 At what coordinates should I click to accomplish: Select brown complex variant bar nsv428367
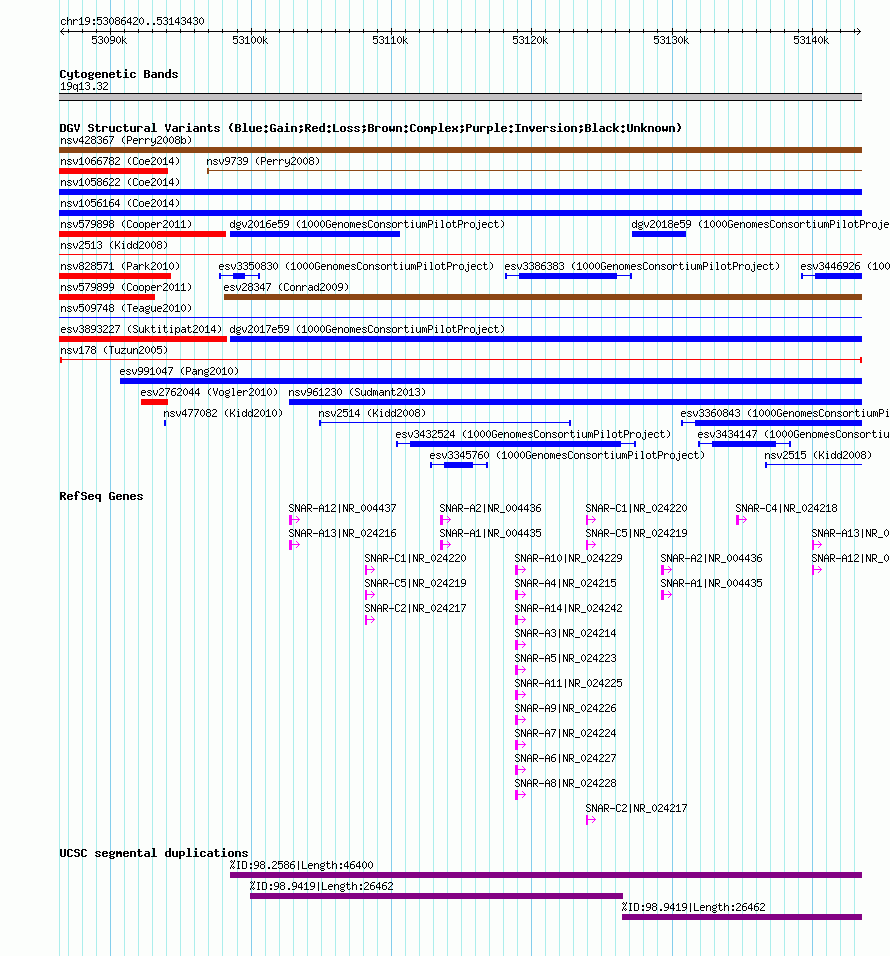pyautogui.click(x=460, y=150)
